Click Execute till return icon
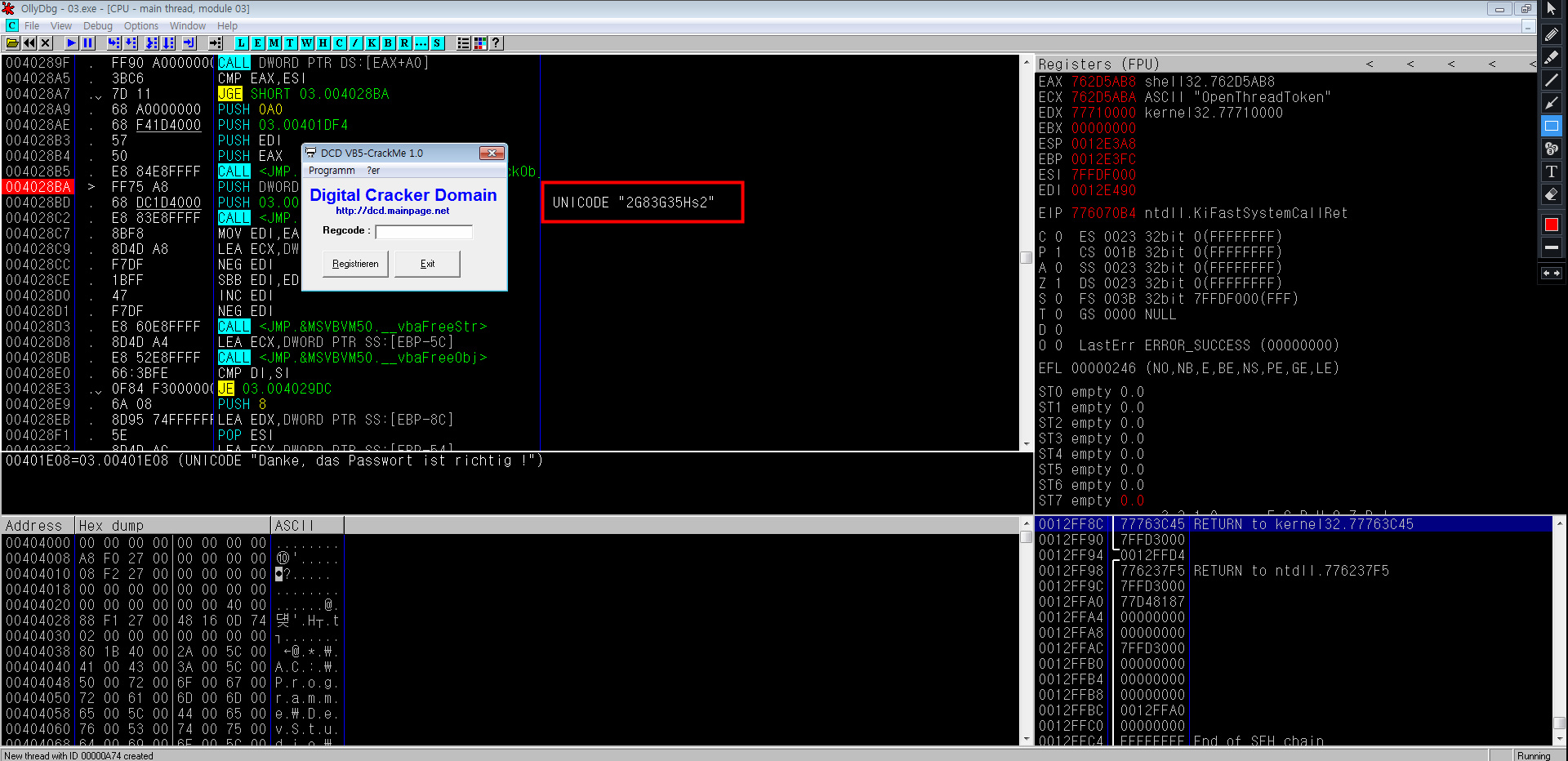The height and width of the screenshot is (761, 1568). 189,43
